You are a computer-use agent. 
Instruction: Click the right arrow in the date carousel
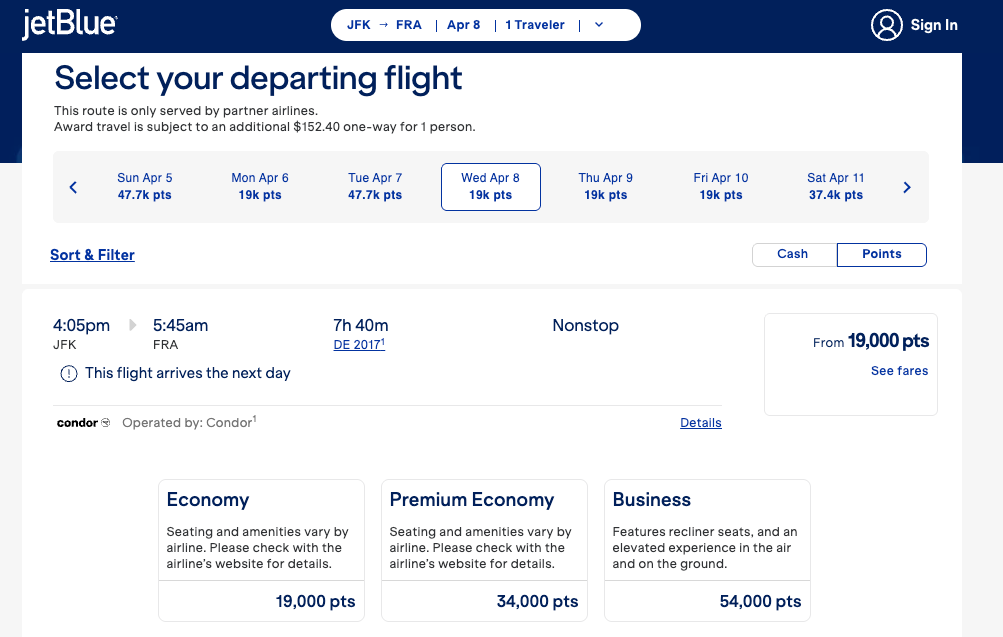(x=907, y=186)
